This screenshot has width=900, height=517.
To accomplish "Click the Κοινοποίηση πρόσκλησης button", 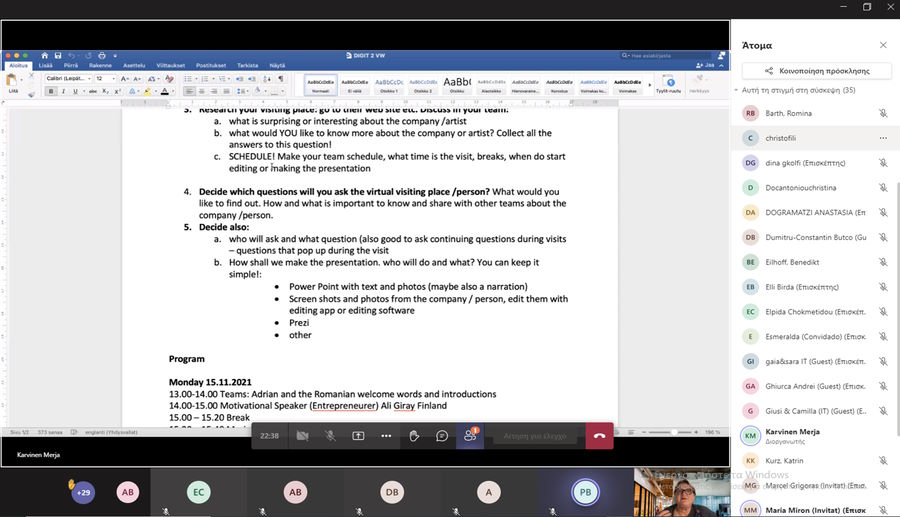I will (816, 71).
